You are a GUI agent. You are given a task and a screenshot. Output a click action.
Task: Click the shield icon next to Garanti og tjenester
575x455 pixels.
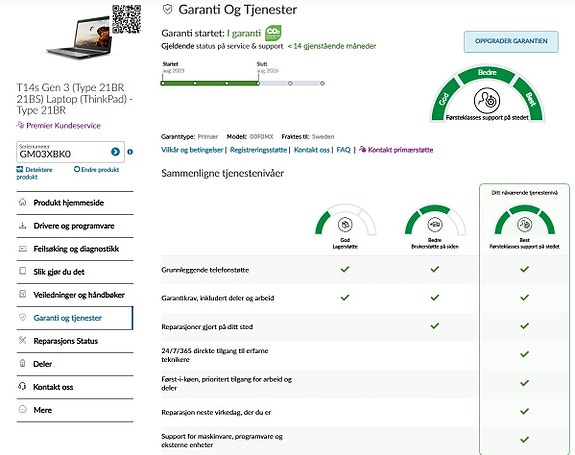click(x=23, y=317)
